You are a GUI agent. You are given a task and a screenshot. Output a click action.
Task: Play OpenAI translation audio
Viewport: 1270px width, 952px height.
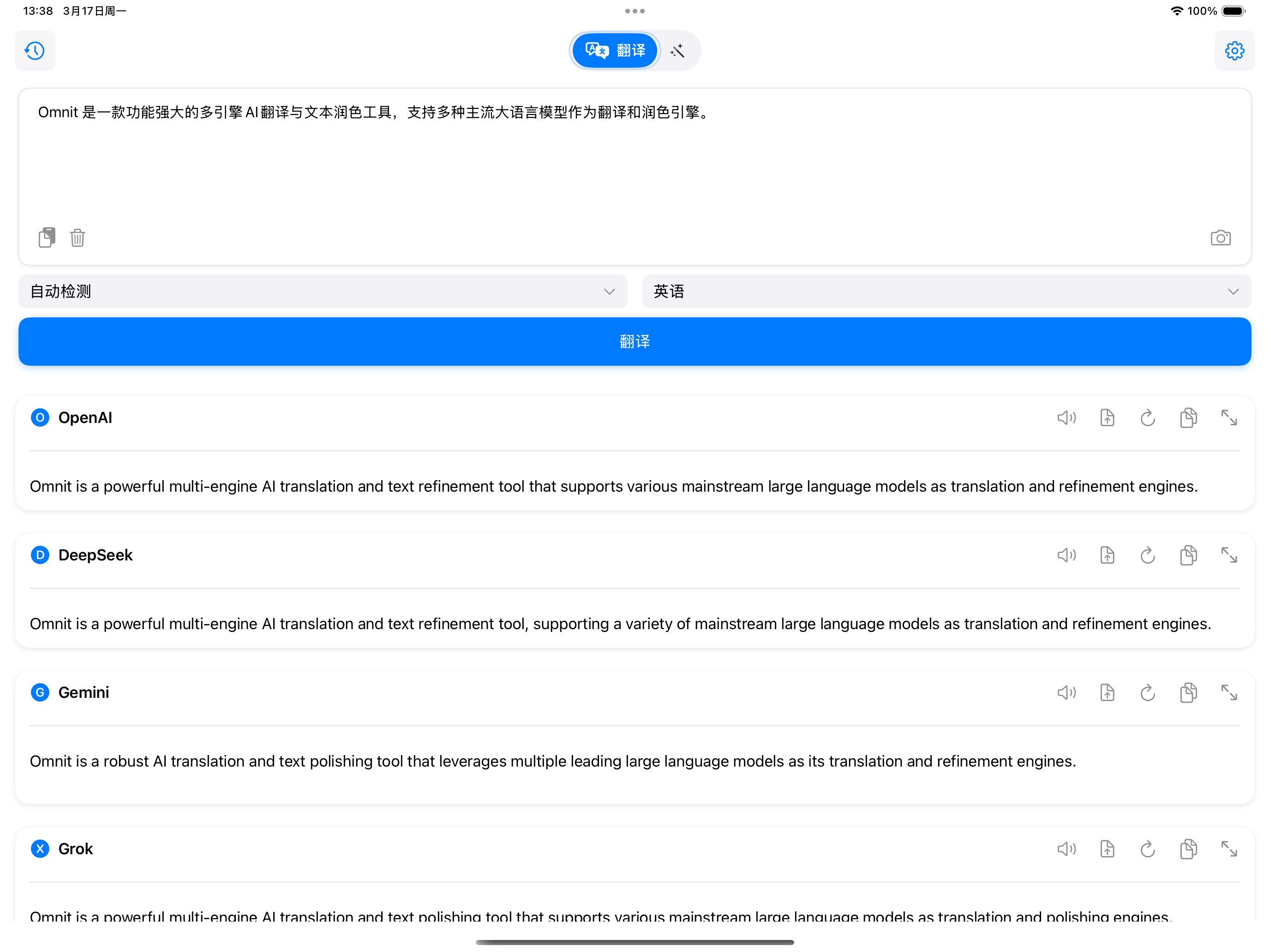[1066, 418]
